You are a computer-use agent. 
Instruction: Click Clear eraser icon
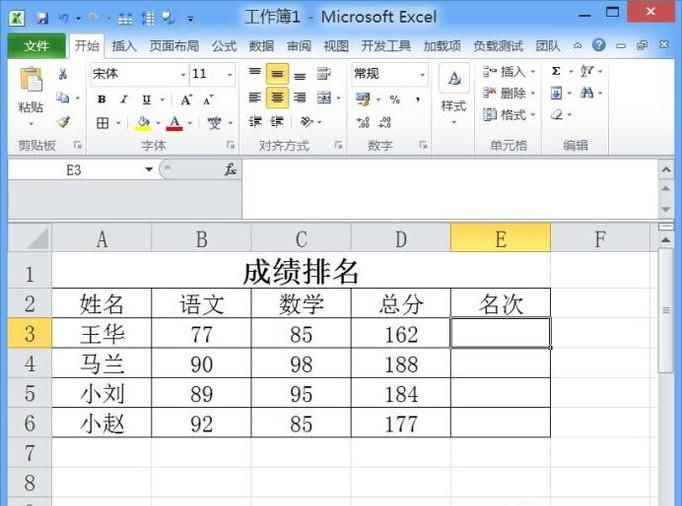pos(557,115)
